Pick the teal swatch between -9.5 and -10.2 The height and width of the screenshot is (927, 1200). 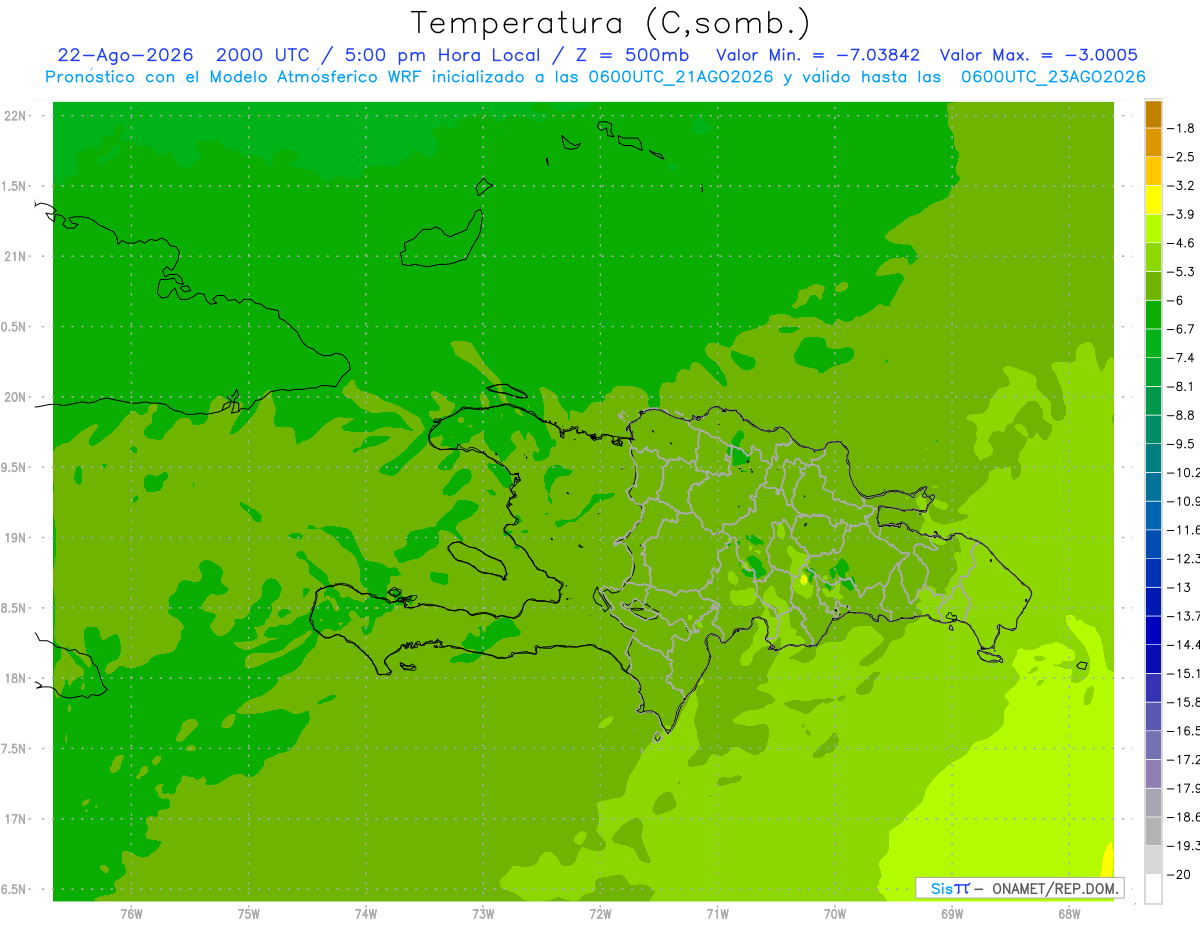[1153, 458]
